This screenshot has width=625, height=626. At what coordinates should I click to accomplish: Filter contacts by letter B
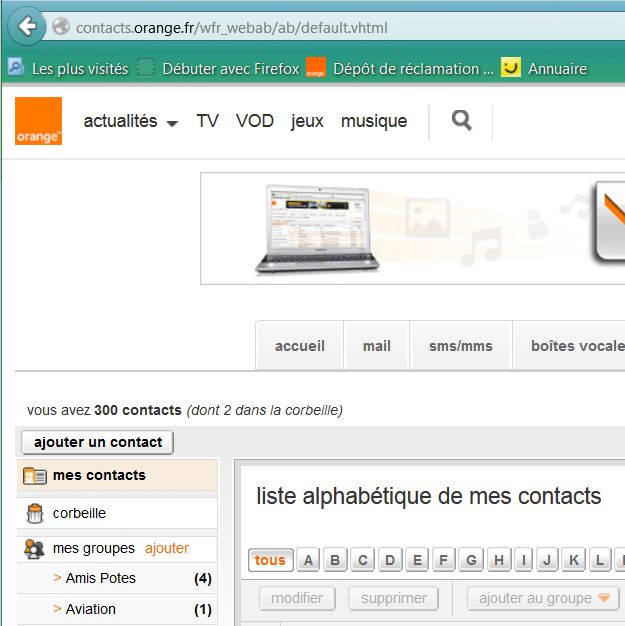[x=335, y=560]
